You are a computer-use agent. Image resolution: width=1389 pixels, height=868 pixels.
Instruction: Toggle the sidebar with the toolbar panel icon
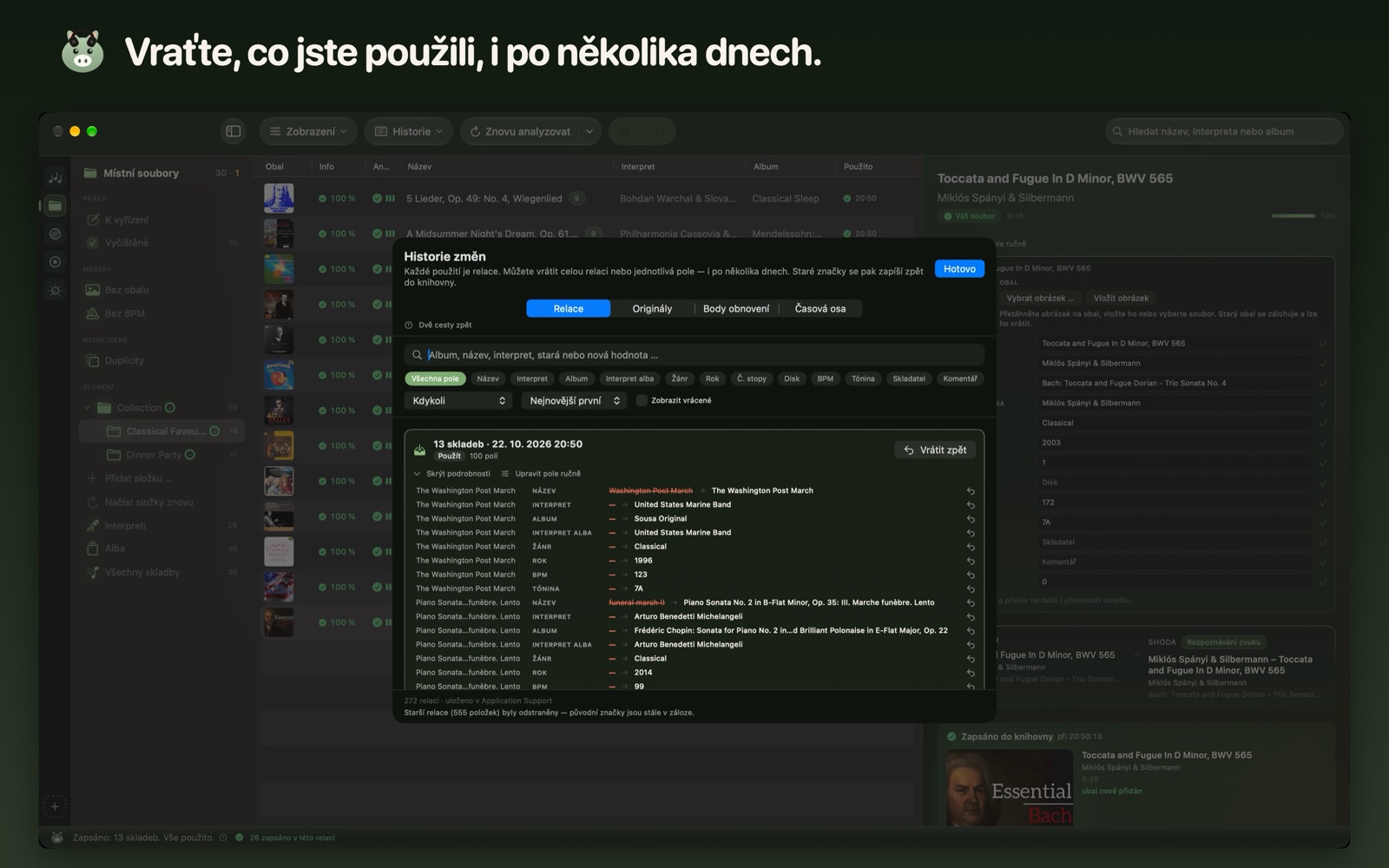[x=233, y=131]
